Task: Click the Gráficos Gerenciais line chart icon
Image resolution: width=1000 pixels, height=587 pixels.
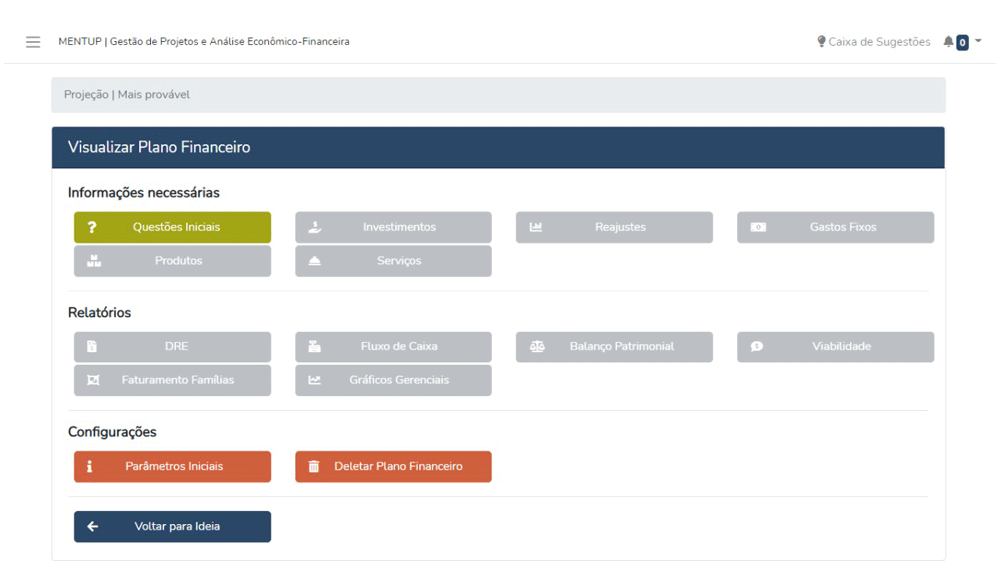Action: tap(315, 380)
